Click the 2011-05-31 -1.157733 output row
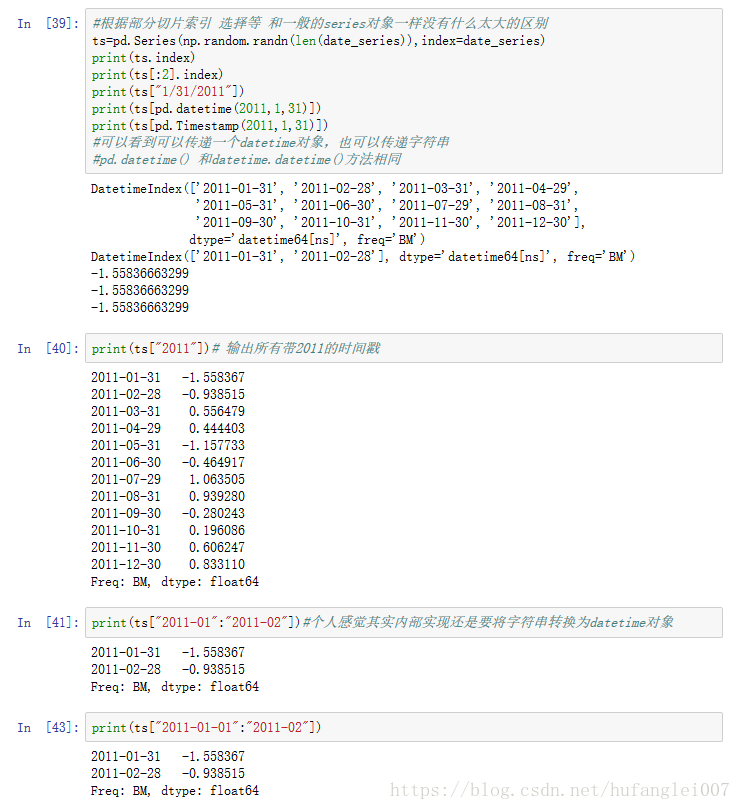 click(167, 446)
